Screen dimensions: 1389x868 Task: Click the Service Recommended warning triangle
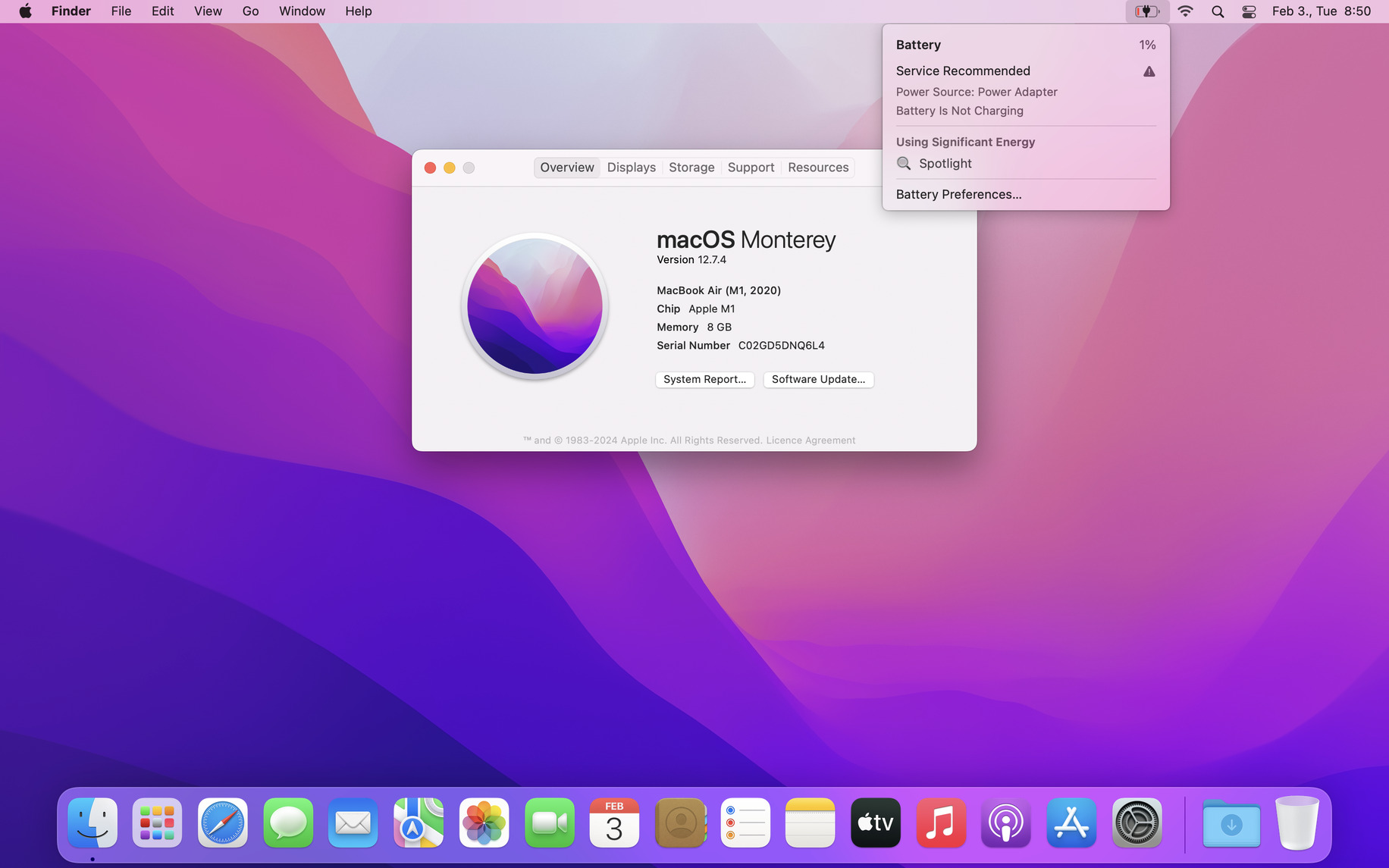point(1149,71)
